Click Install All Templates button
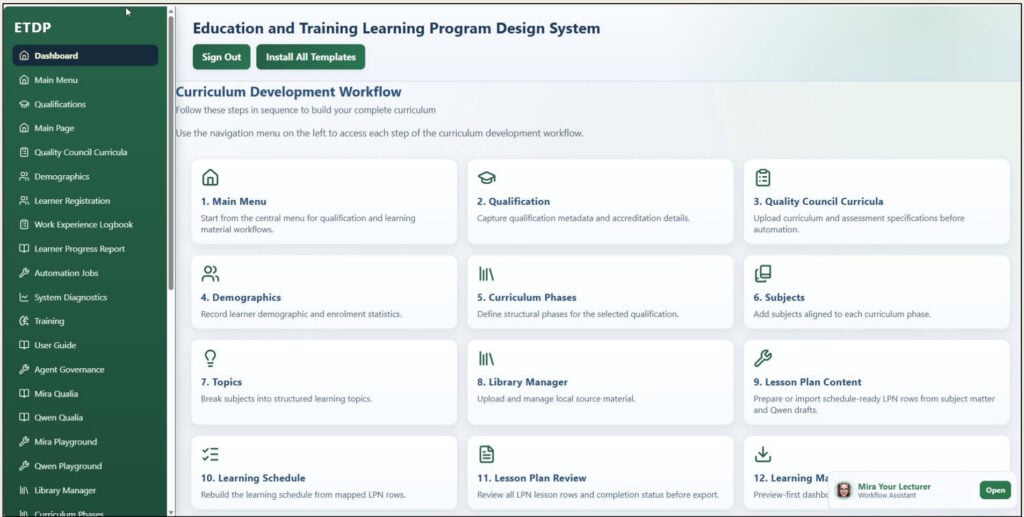Screen dimensions: 1024x517 coord(311,57)
